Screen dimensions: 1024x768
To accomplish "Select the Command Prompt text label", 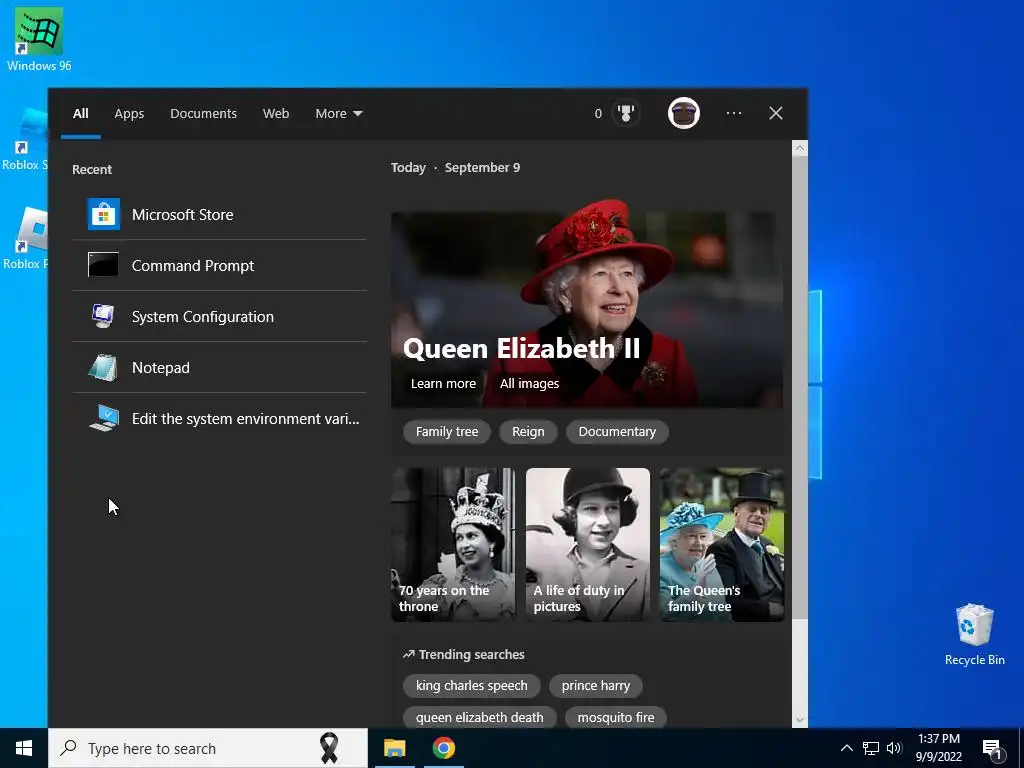I will pos(193,265).
